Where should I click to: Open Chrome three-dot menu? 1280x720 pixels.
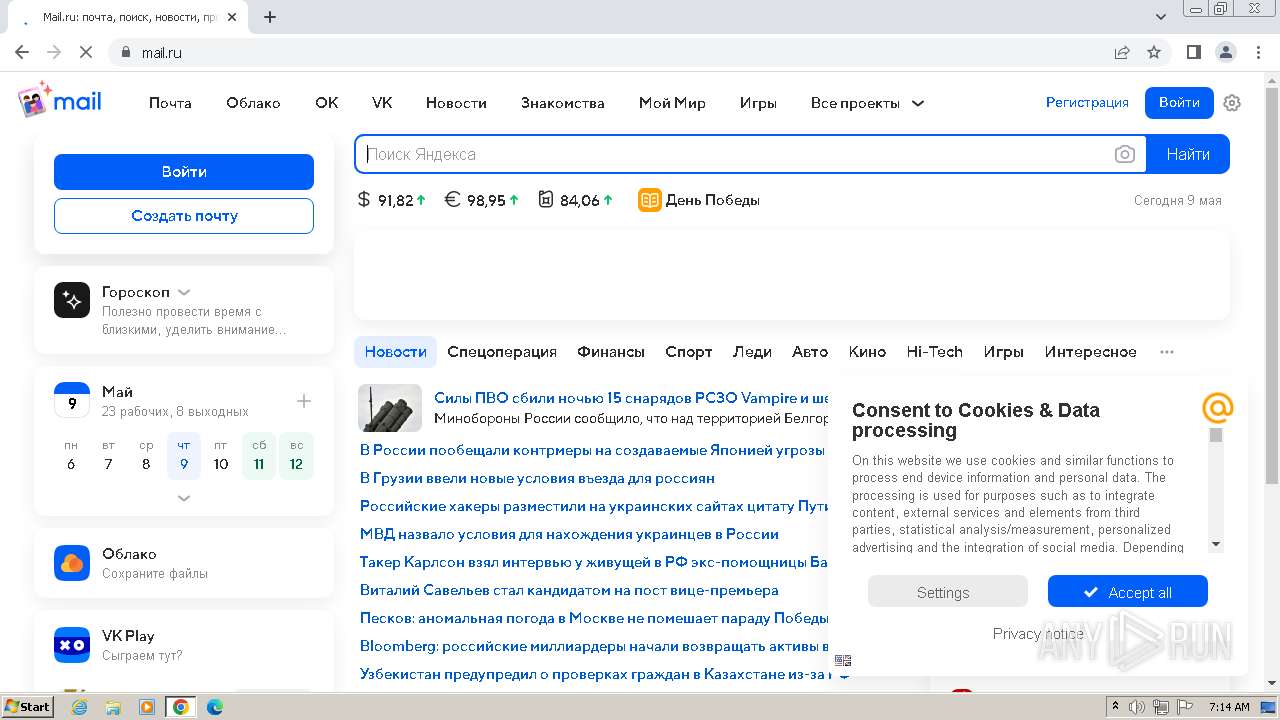pyautogui.click(x=1257, y=52)
